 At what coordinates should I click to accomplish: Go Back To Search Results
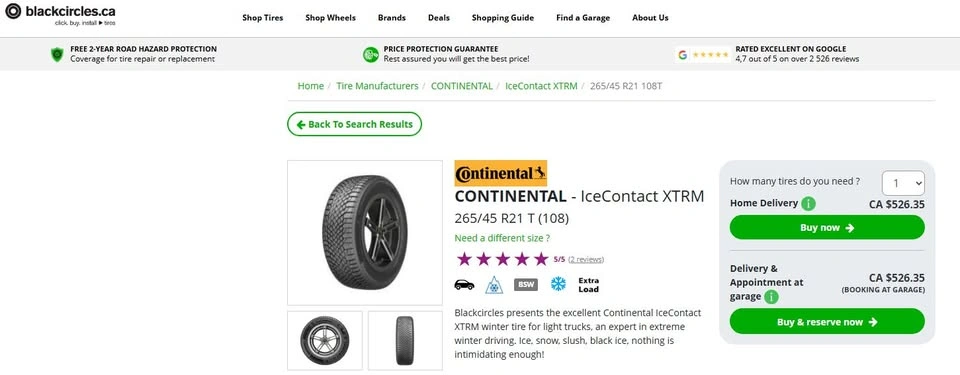354,124
